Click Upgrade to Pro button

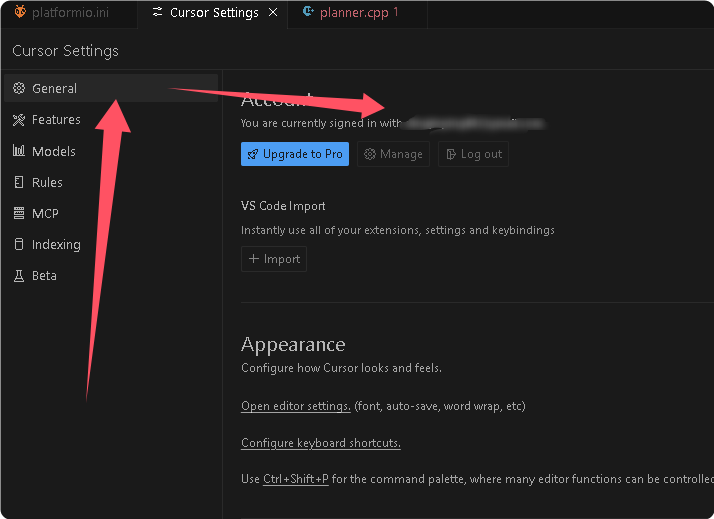click(295, 154)
